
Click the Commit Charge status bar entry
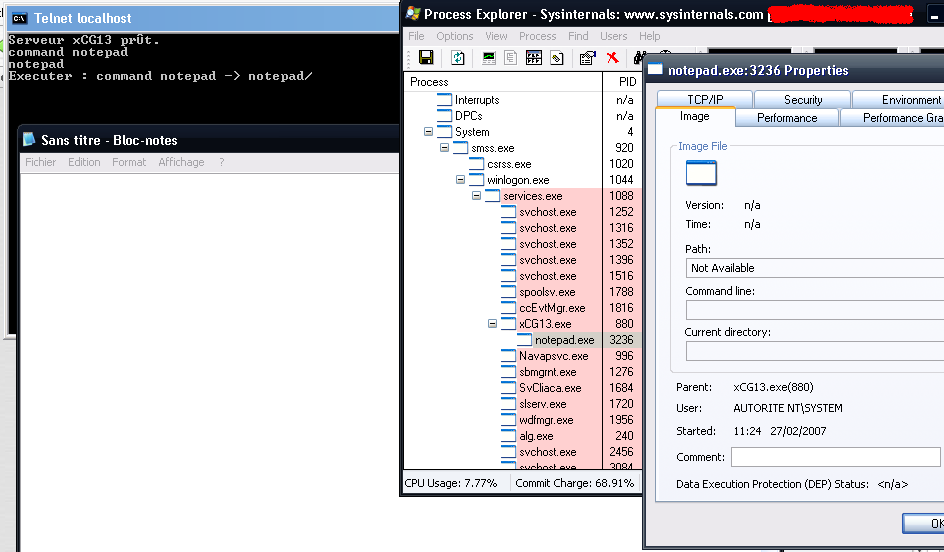574,483
